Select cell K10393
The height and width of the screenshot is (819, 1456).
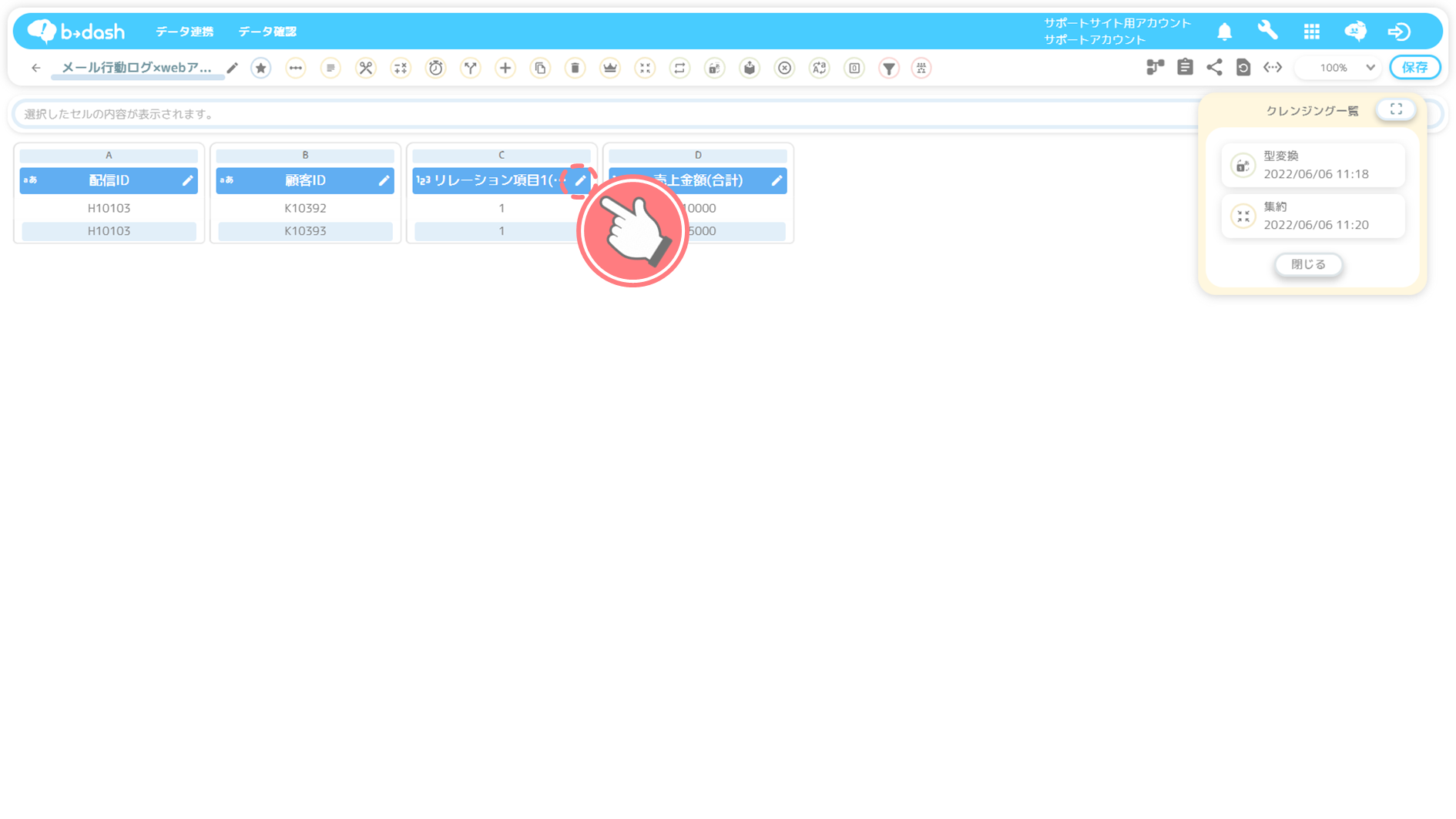[x=305, y=231]
